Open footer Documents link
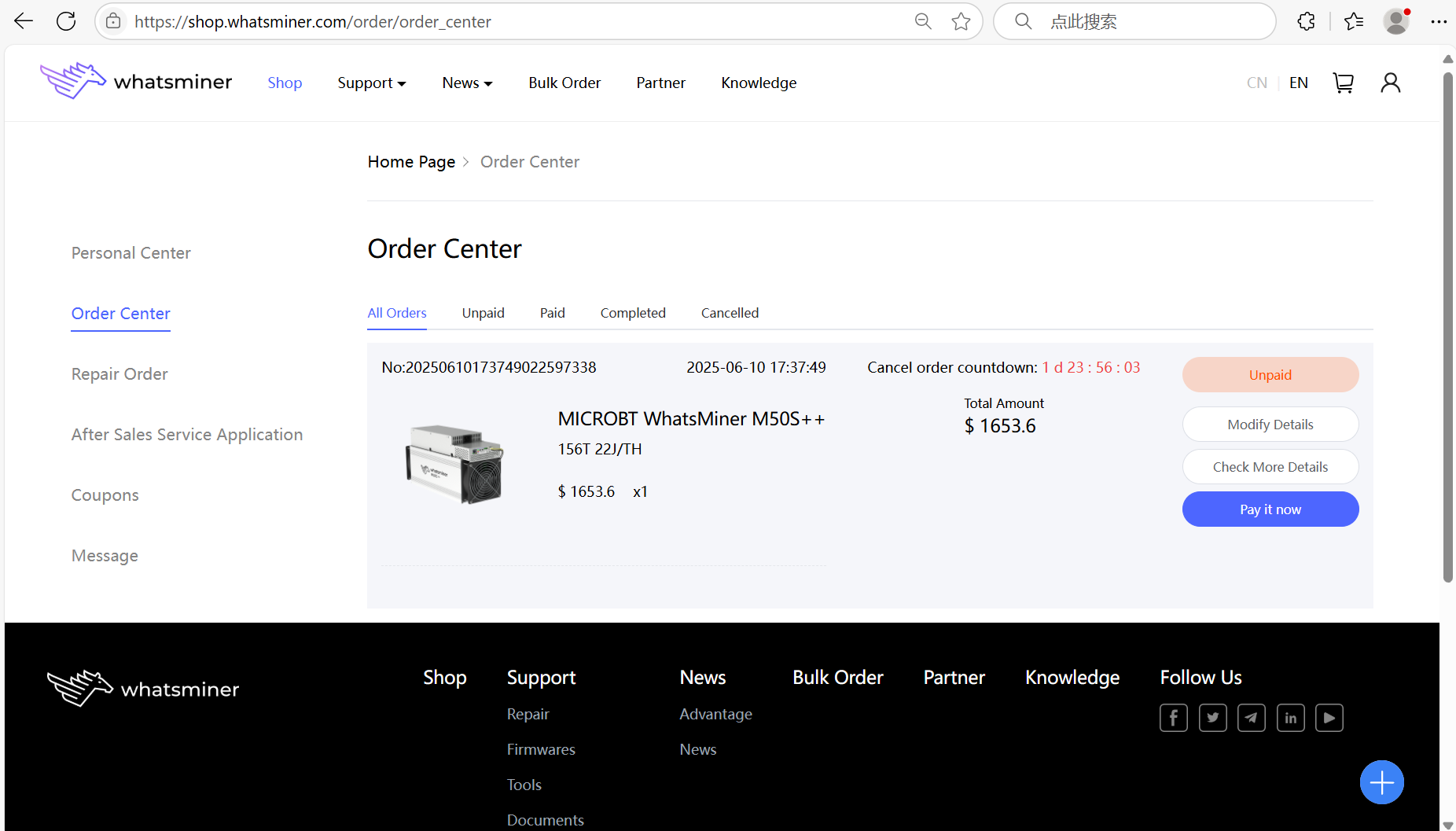 coord(546,820)
